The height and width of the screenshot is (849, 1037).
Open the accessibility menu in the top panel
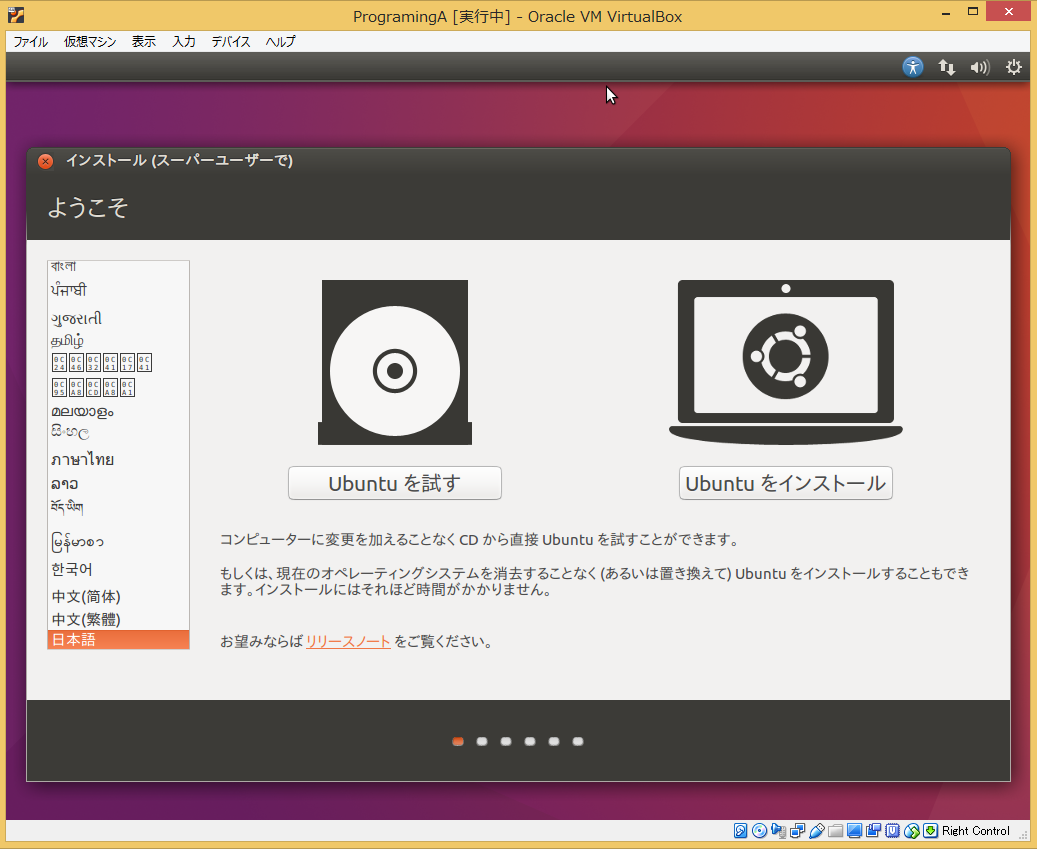[x=913, y=67]
